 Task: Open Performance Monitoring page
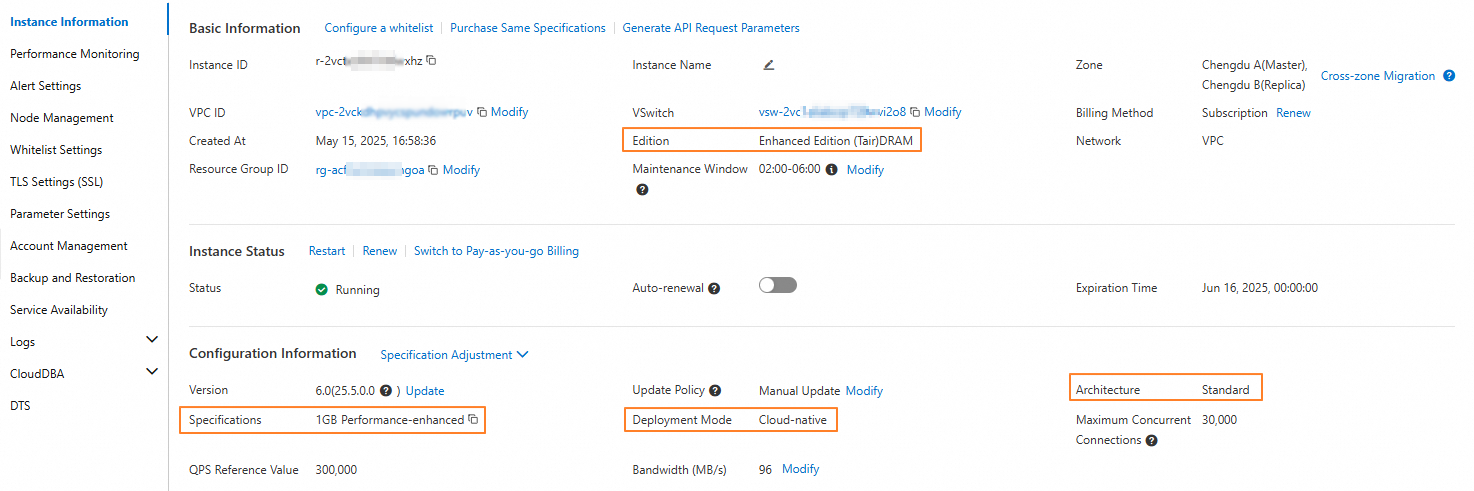point(74,54)
